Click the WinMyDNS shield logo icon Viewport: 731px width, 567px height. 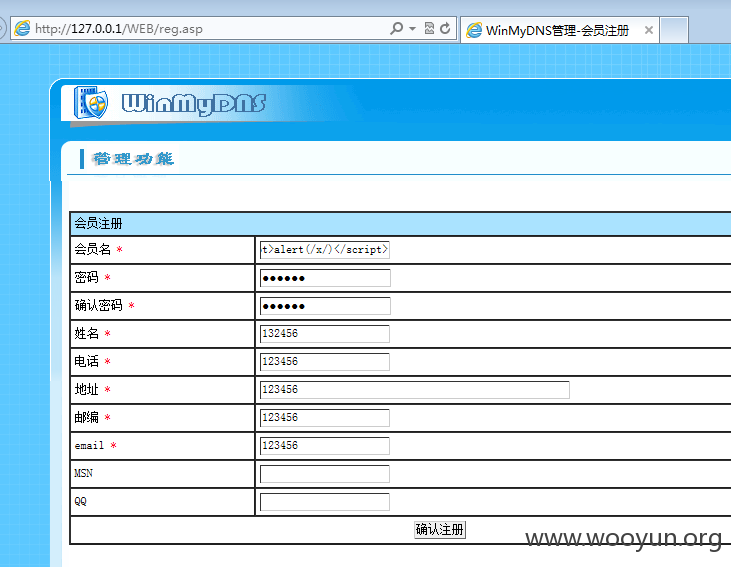pyautogui.click(x=91, y=102)
